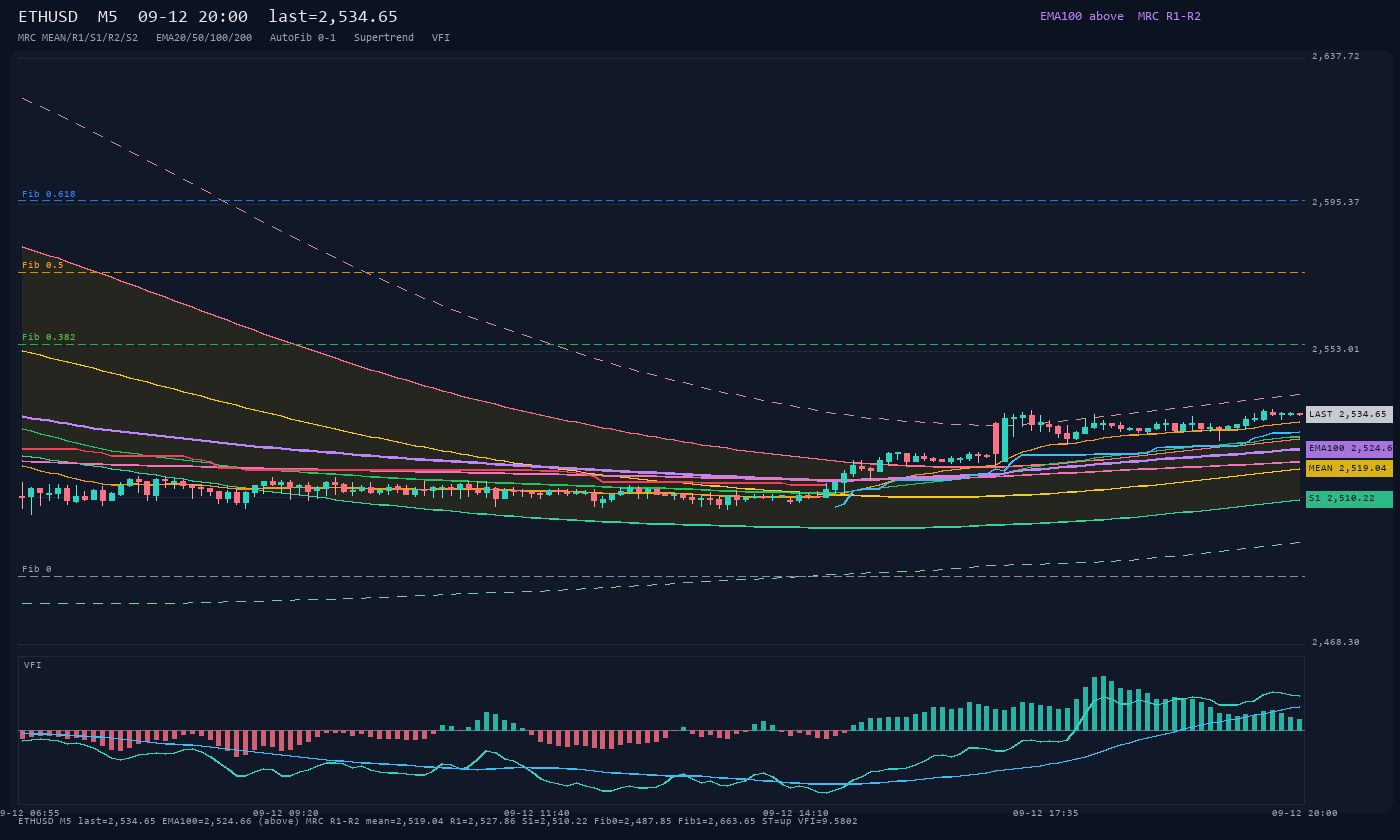
Task: Click the "AutoFib 0-1" indicator label
Action: (x=303, y=38)
